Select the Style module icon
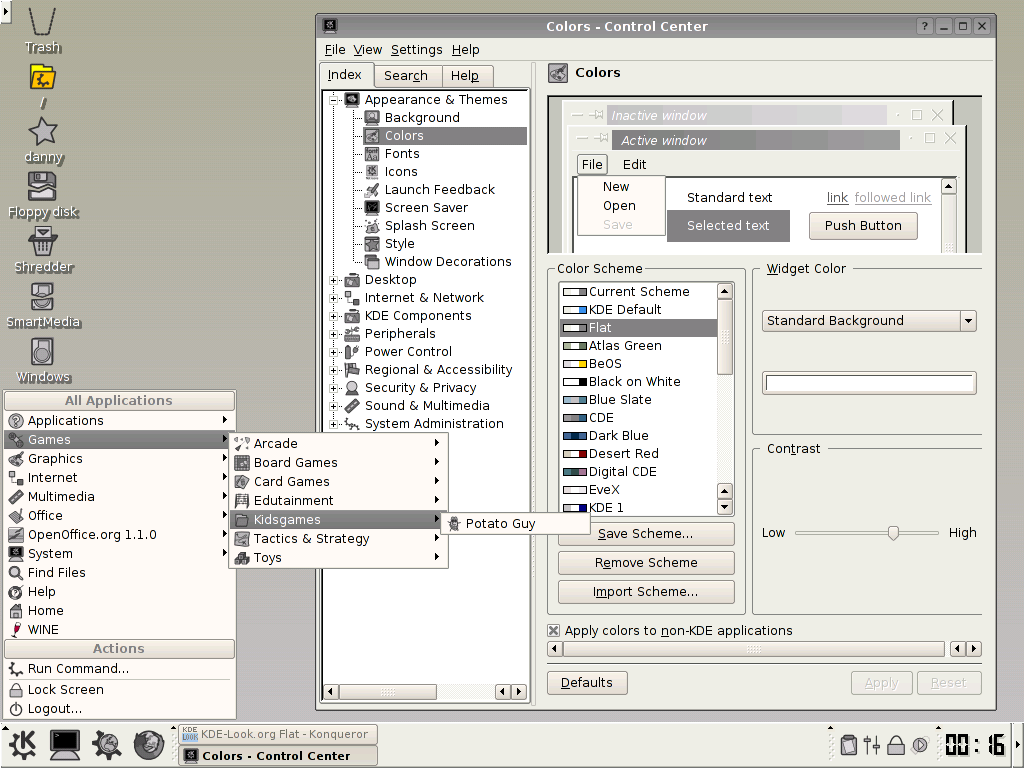 pyautogui.click(x=372, y=244)
